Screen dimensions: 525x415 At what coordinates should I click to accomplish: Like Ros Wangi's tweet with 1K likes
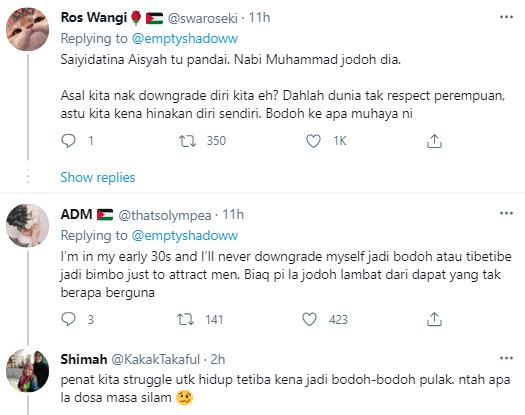coord(313,141)
